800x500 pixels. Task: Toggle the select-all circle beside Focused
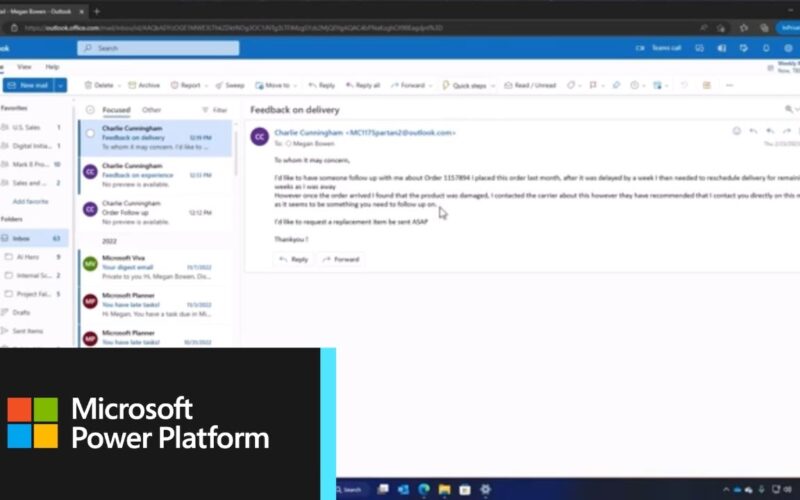coord(90,110)
